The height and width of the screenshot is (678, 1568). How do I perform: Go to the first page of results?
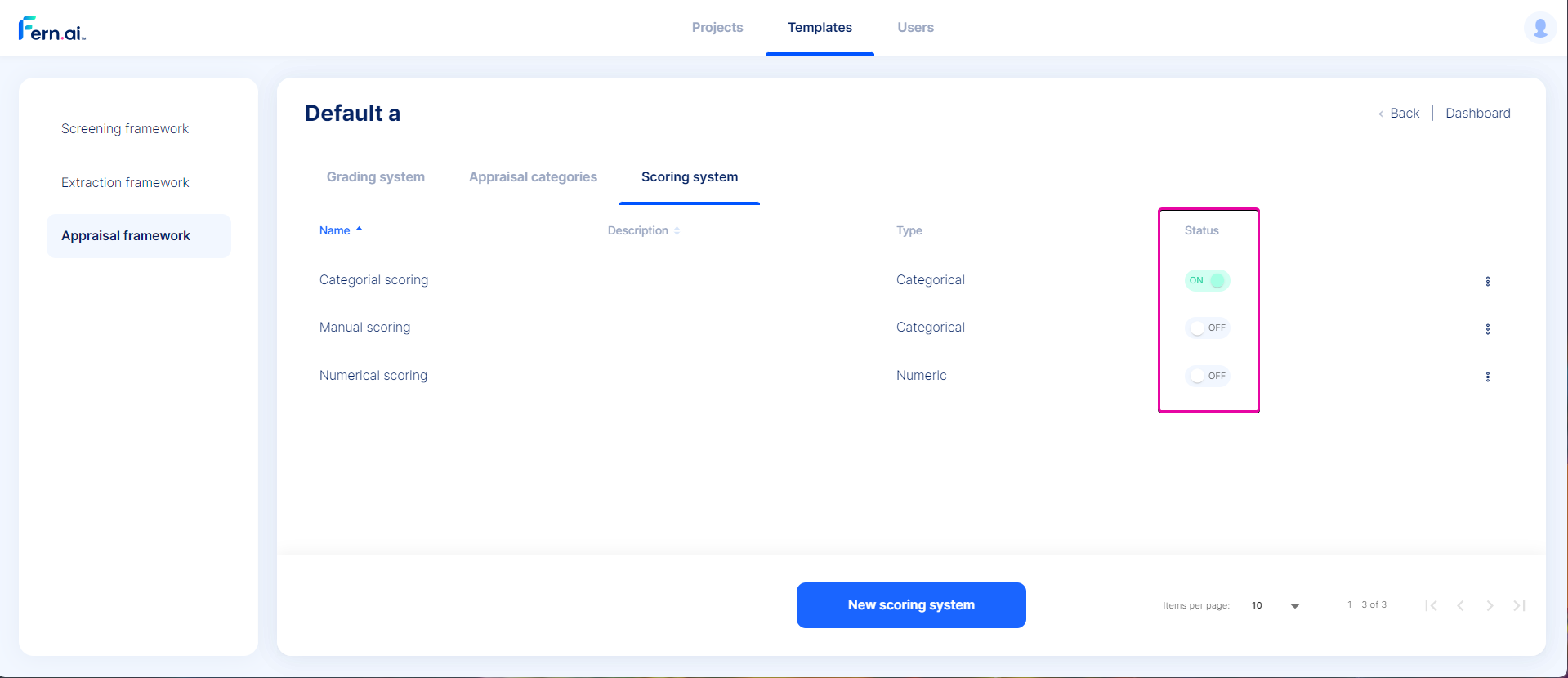pos(1431,605)
